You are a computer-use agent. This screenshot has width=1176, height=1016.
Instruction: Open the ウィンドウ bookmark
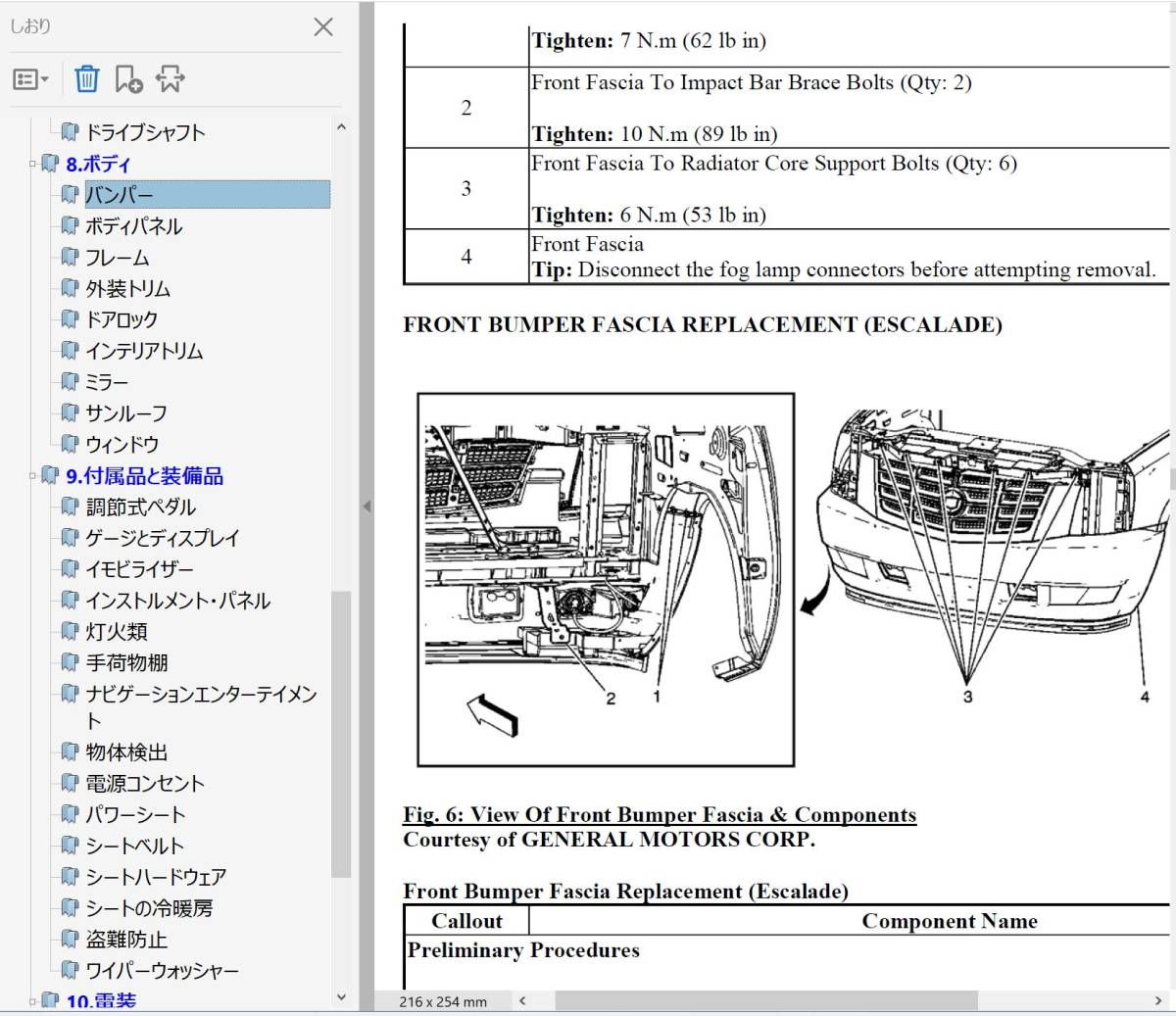122,445
